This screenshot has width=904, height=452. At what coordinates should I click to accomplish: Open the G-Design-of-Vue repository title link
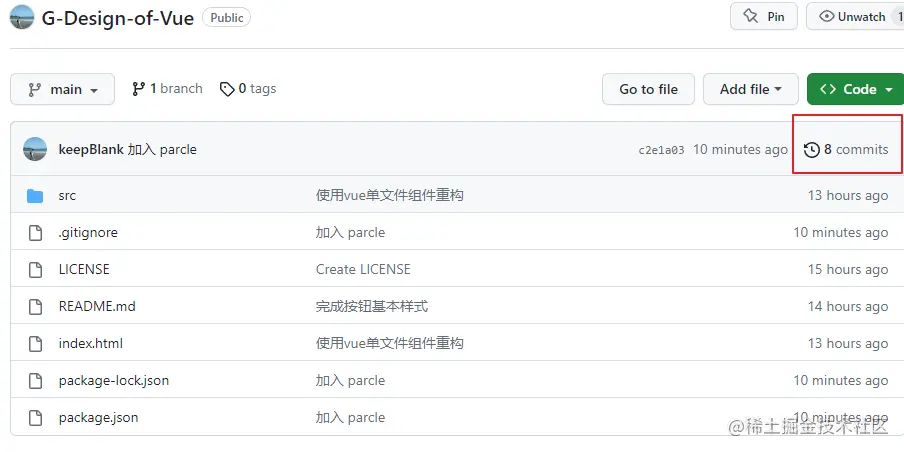point(118,18)
